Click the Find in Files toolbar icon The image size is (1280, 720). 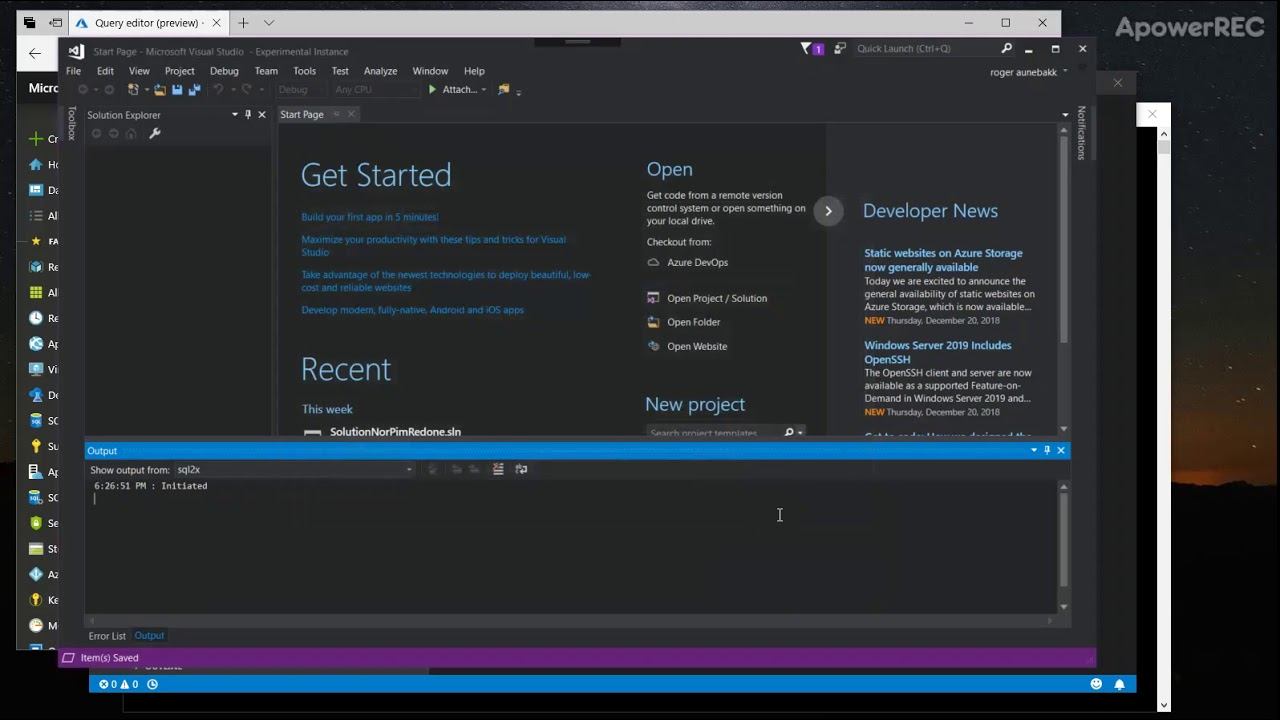click(x=504, y=89)
